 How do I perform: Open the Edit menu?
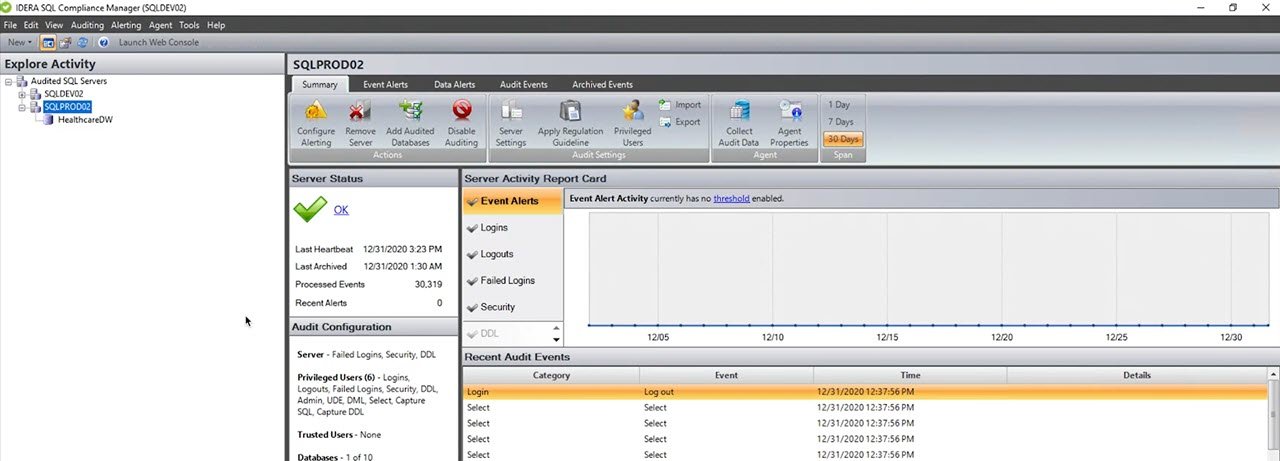tap(31, 25)
